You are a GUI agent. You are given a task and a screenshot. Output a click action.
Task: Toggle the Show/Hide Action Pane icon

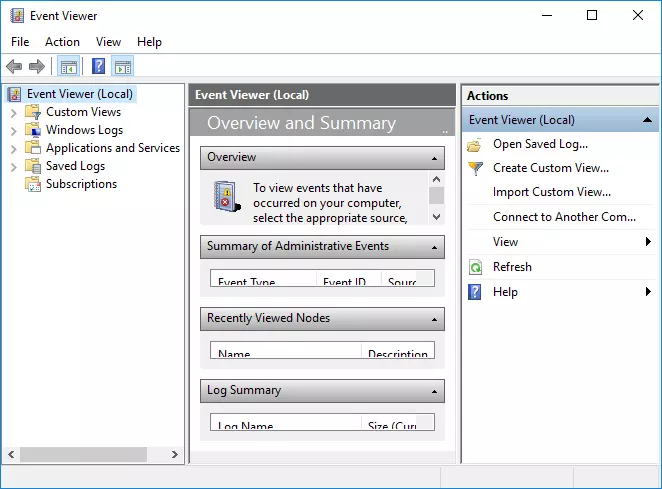(123, 67)
